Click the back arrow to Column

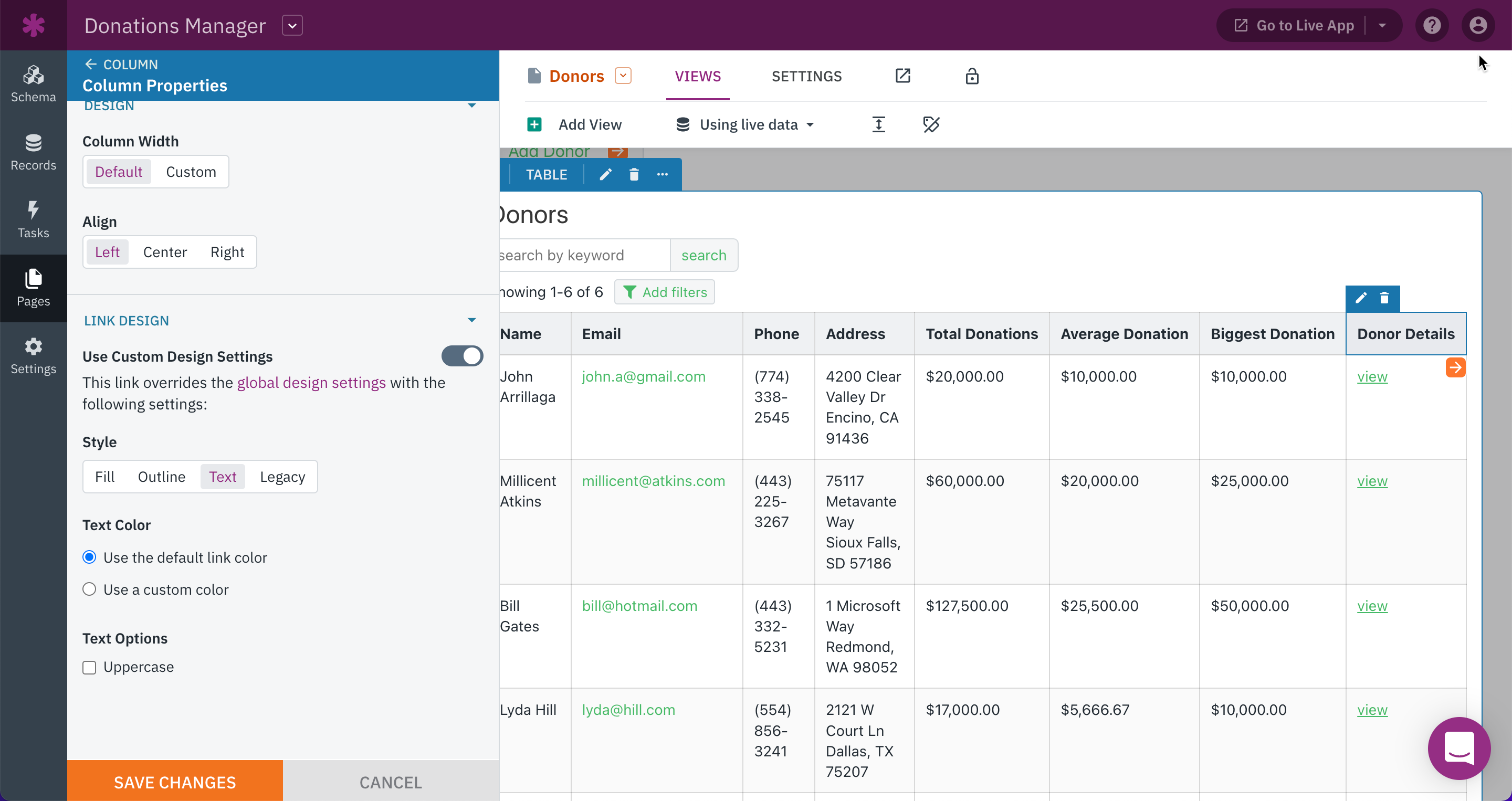tap(90, 64)
